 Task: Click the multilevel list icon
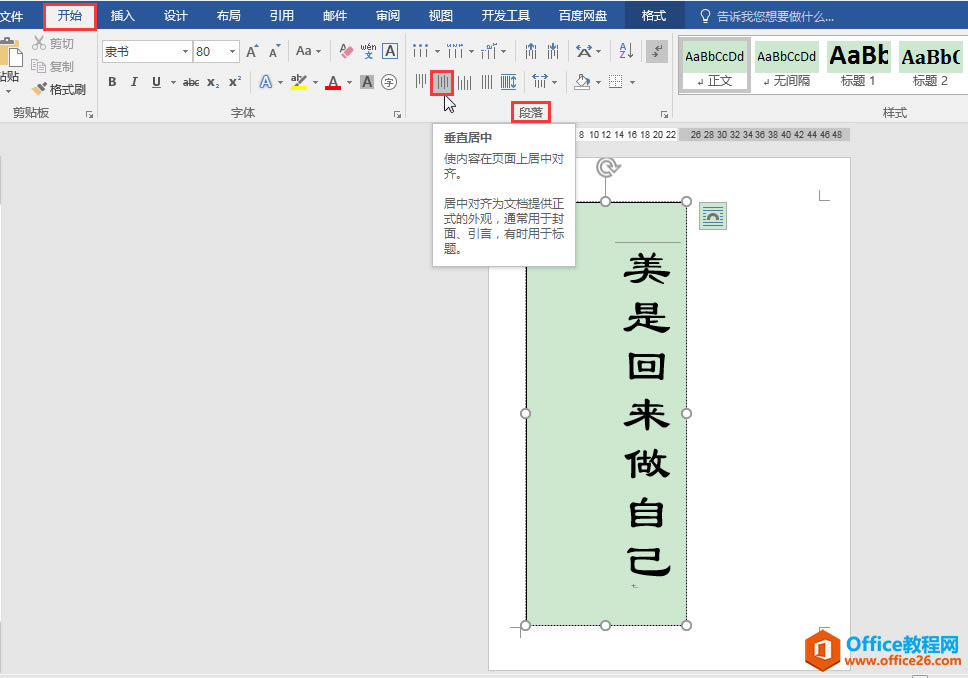(x=488, y=51)
